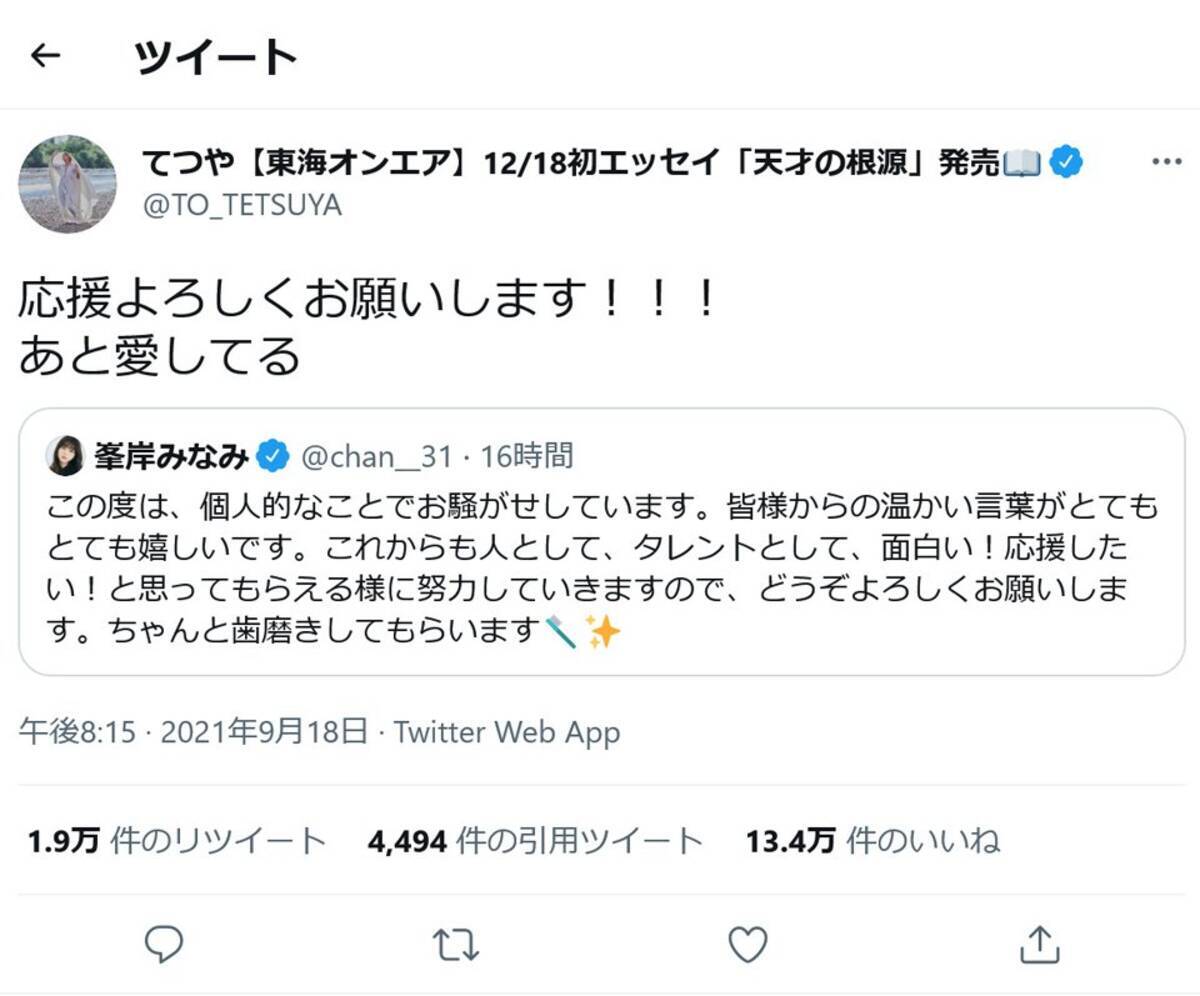Viewport: 1200px width, 996px height.
Task: Like the tweet with heart icon
Action: pos(747,942)
